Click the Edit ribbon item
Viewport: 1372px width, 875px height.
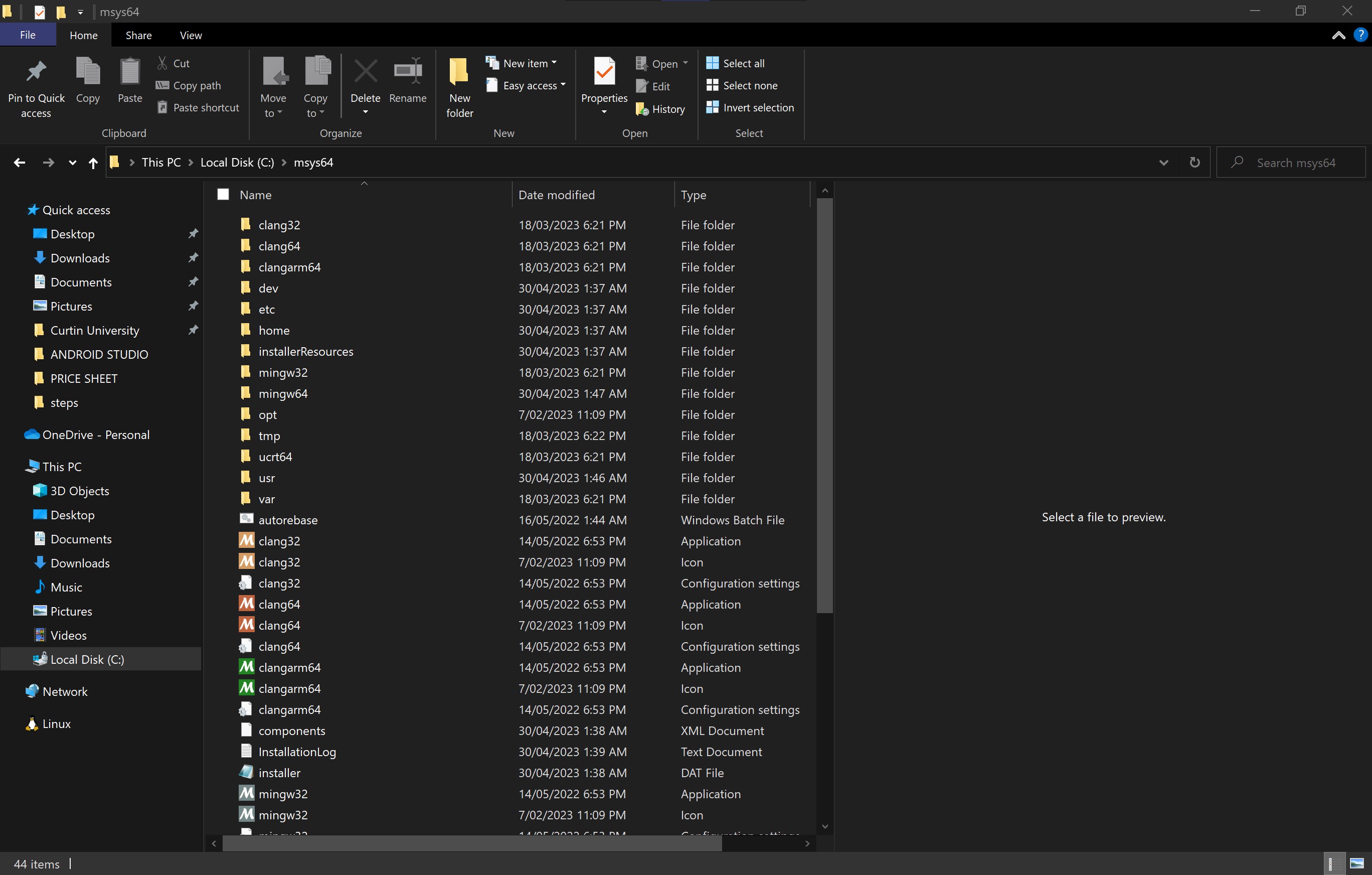click(653, 86)
